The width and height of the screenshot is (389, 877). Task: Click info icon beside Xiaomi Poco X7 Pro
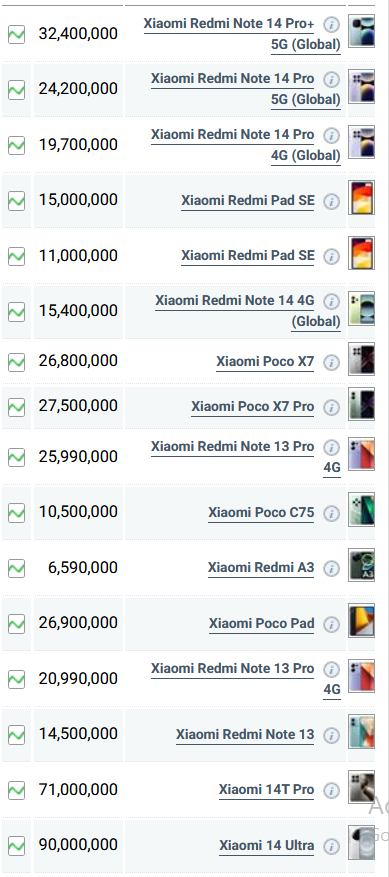coord(331,407)
